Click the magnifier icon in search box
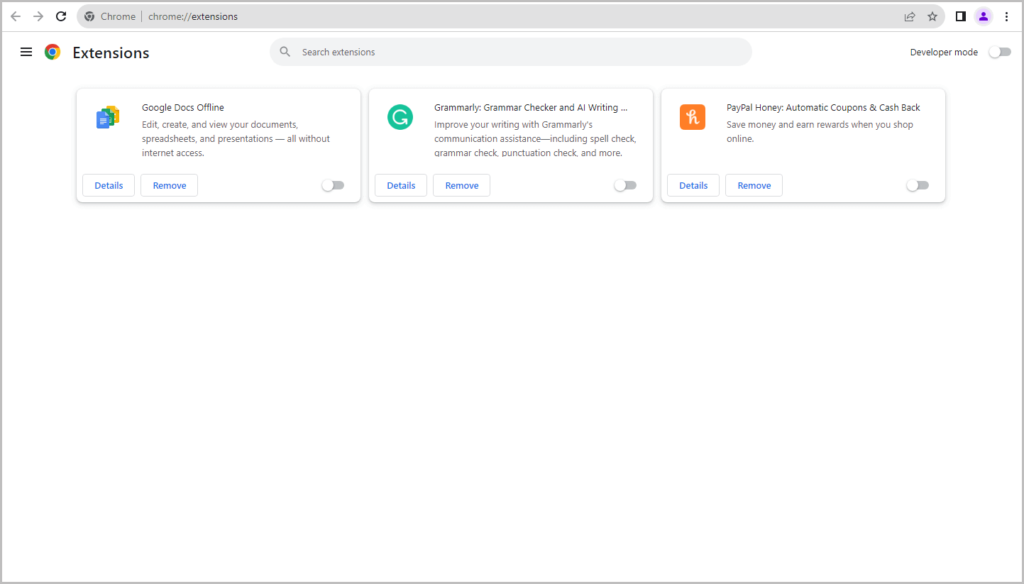 point(285,52)
